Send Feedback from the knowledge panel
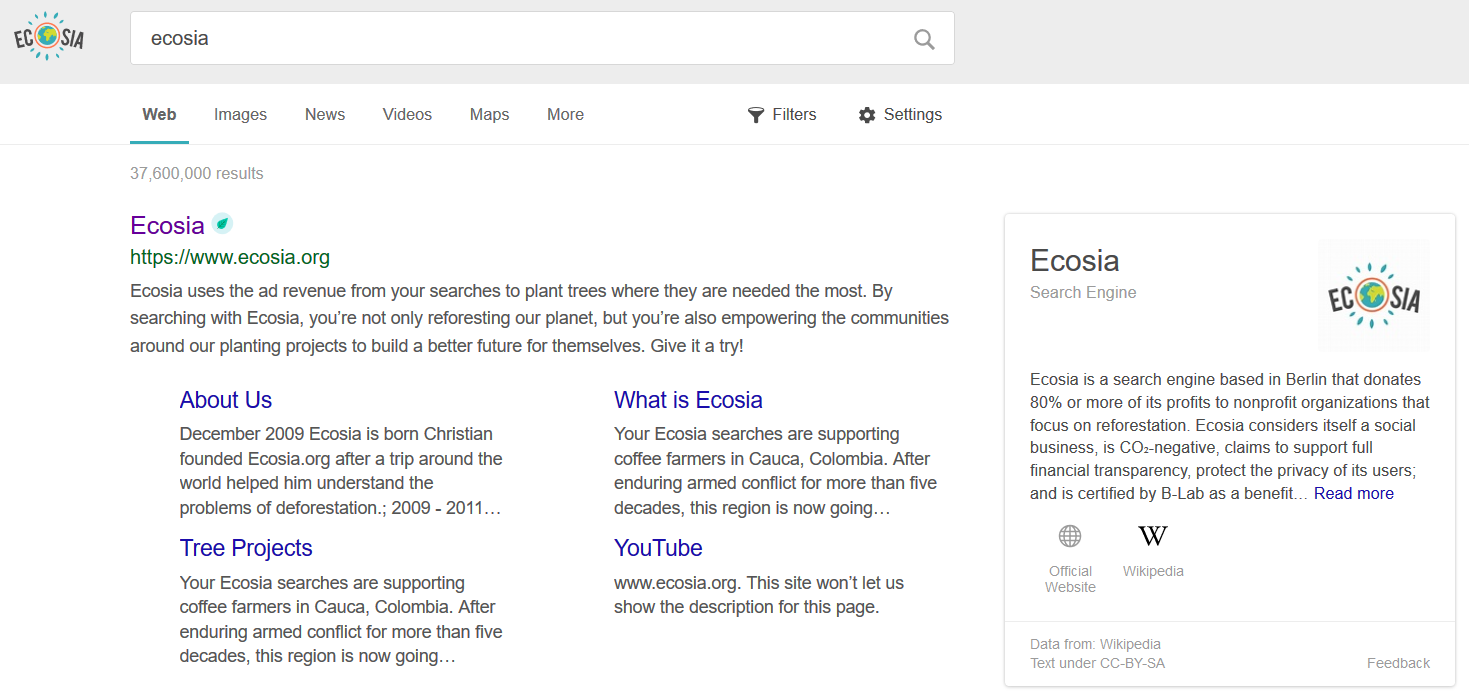Screen dimensions: 1469x698 click(1397, 662)
